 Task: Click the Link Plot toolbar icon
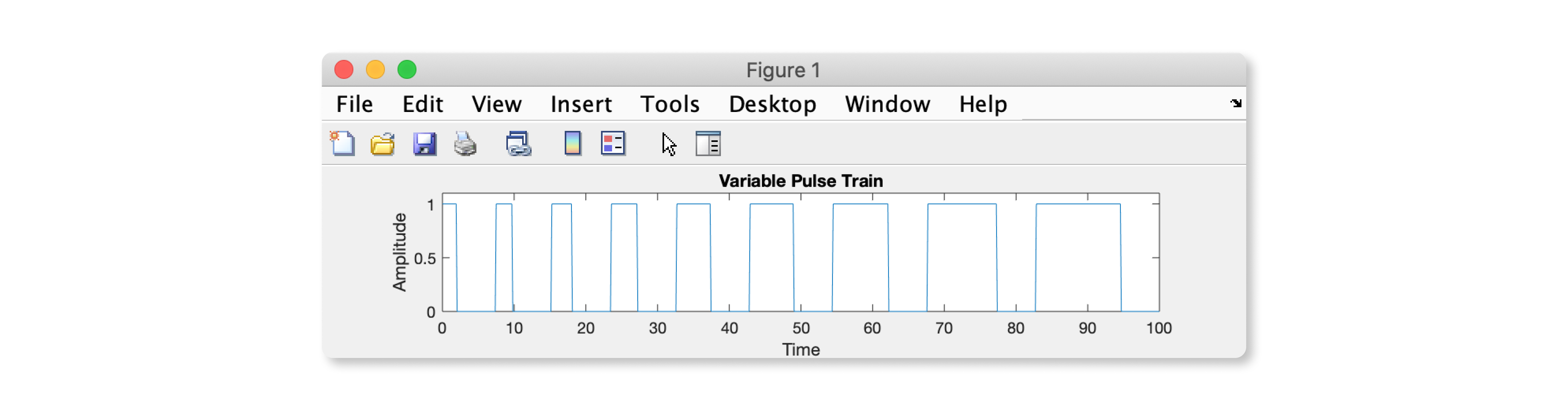click(518, 144)
